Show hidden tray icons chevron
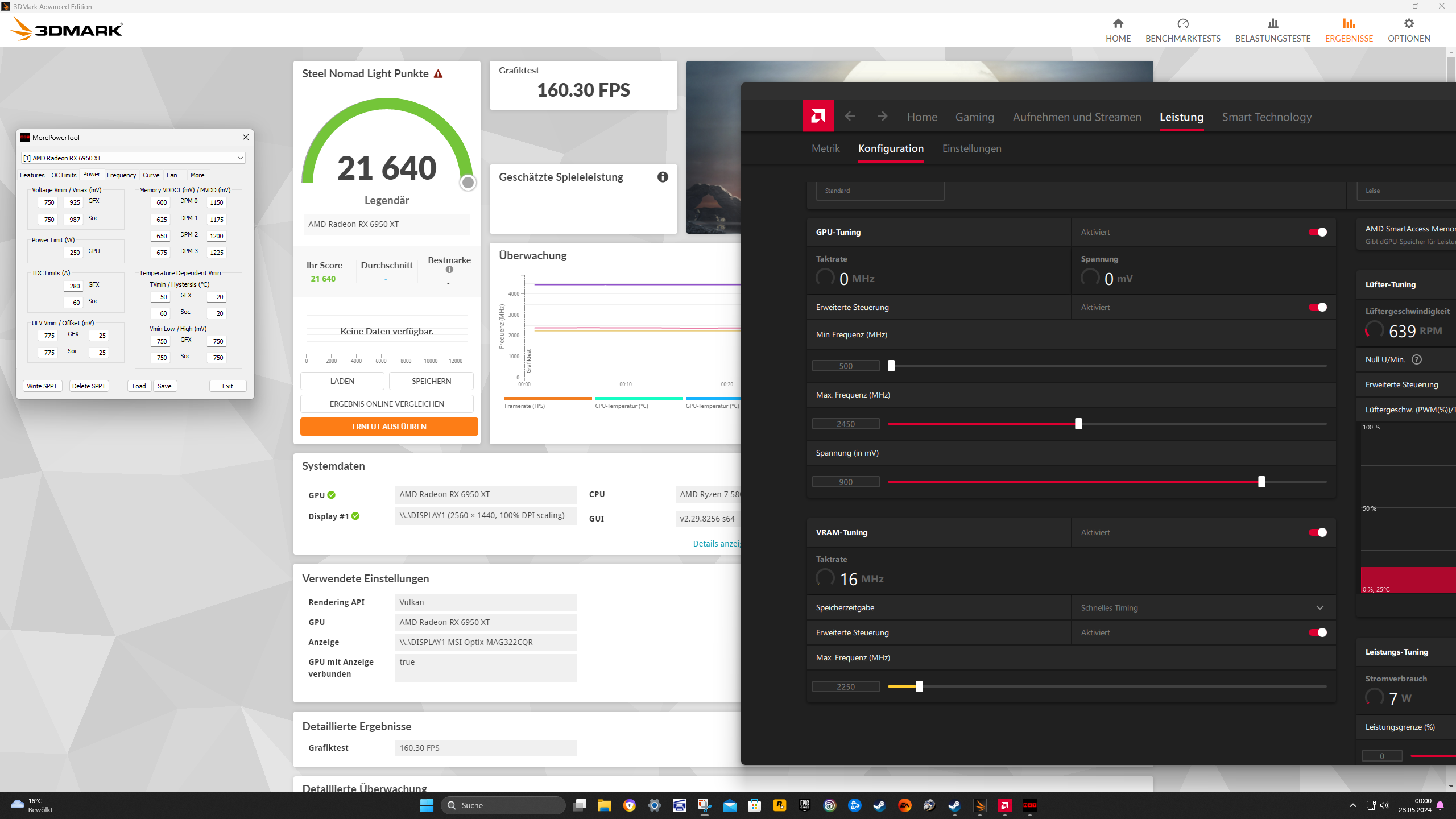Viewport: 1456px width, 819px height. pyautogui.click(x=1352, y=805)
